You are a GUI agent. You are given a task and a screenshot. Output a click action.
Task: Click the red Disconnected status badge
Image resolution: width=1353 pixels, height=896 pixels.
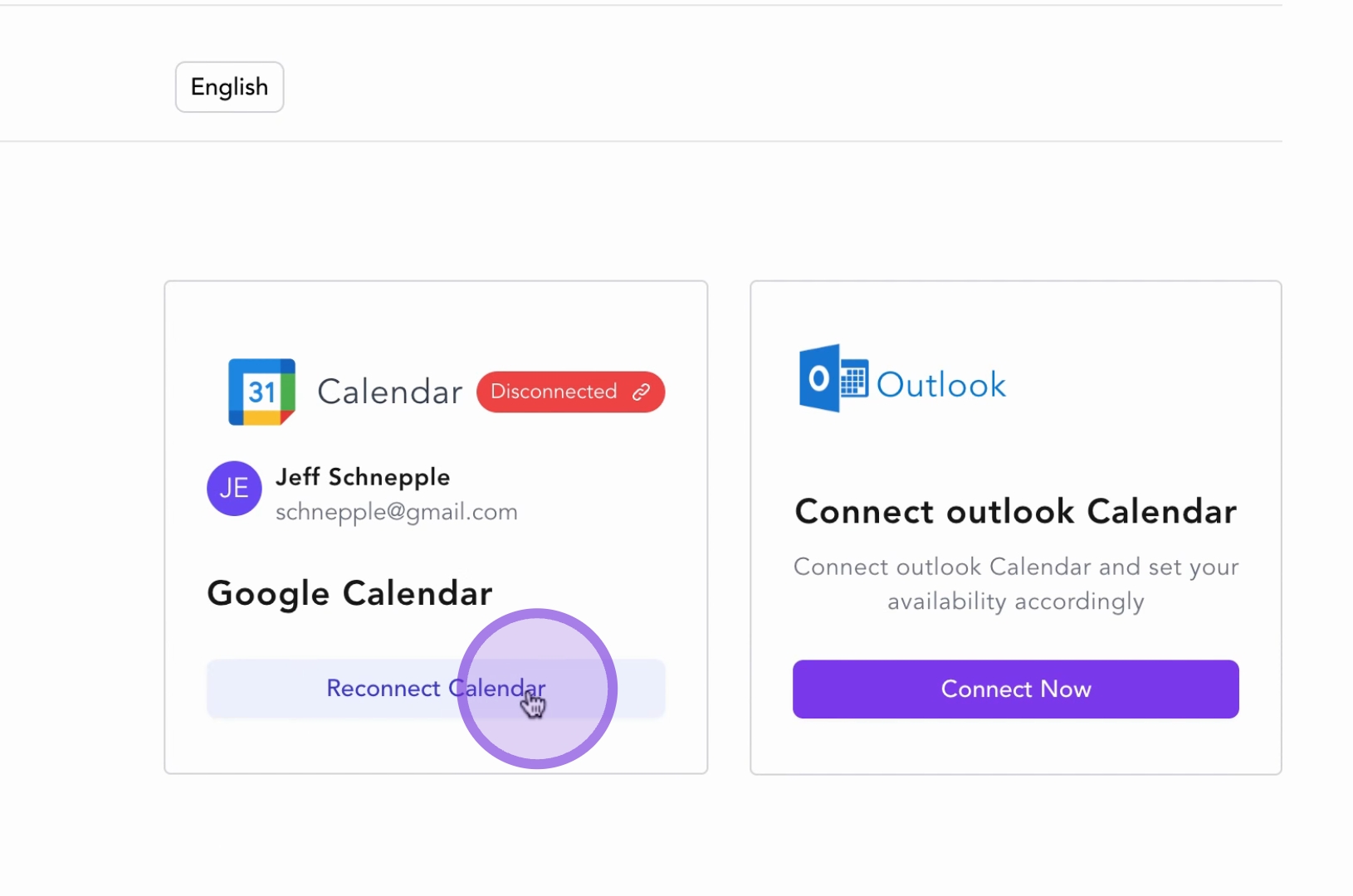[570, 392]
